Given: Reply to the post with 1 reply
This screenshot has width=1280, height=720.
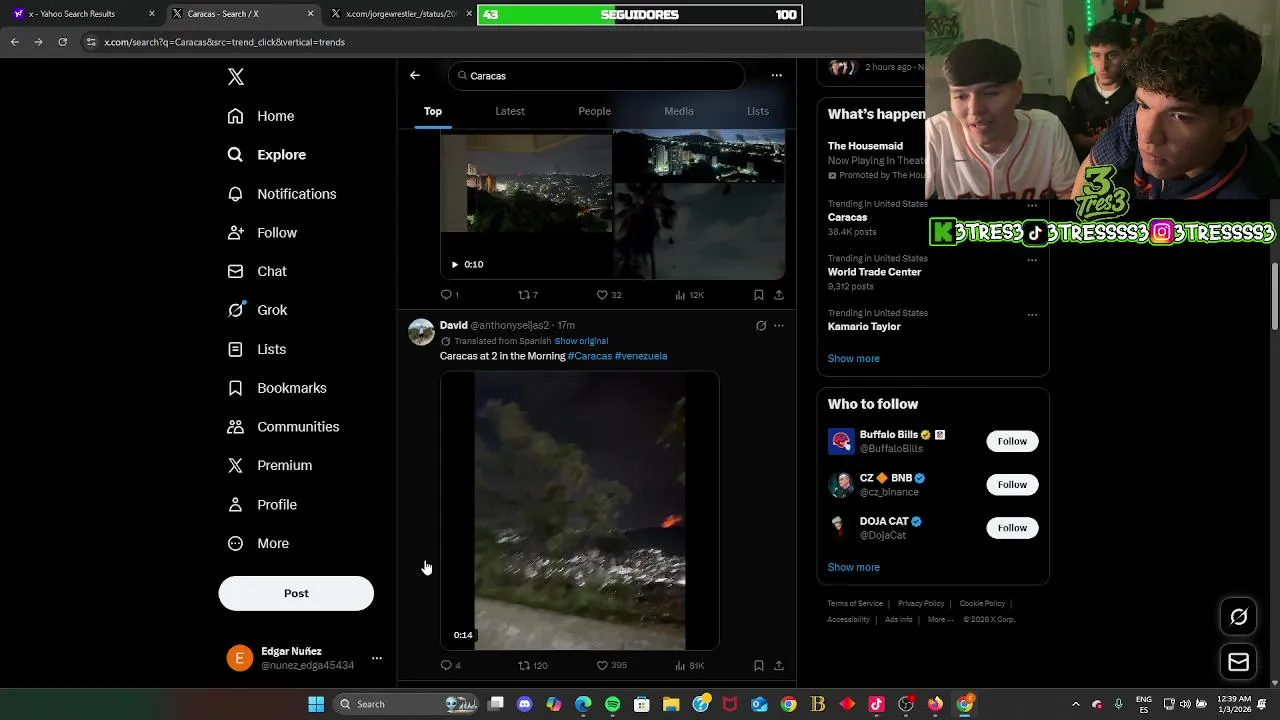Looking at the screenshot, I should 450,295.
